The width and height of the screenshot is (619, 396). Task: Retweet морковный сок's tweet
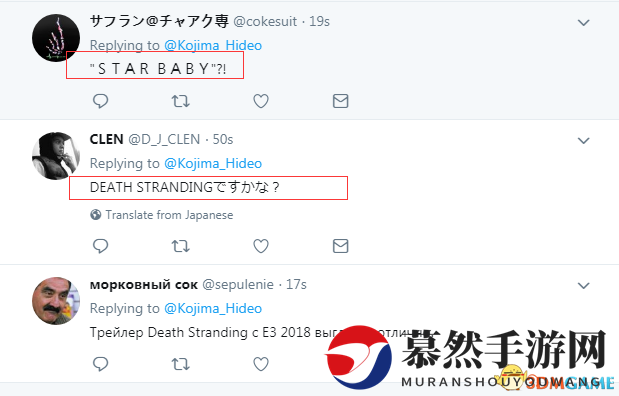click(180, 364)
